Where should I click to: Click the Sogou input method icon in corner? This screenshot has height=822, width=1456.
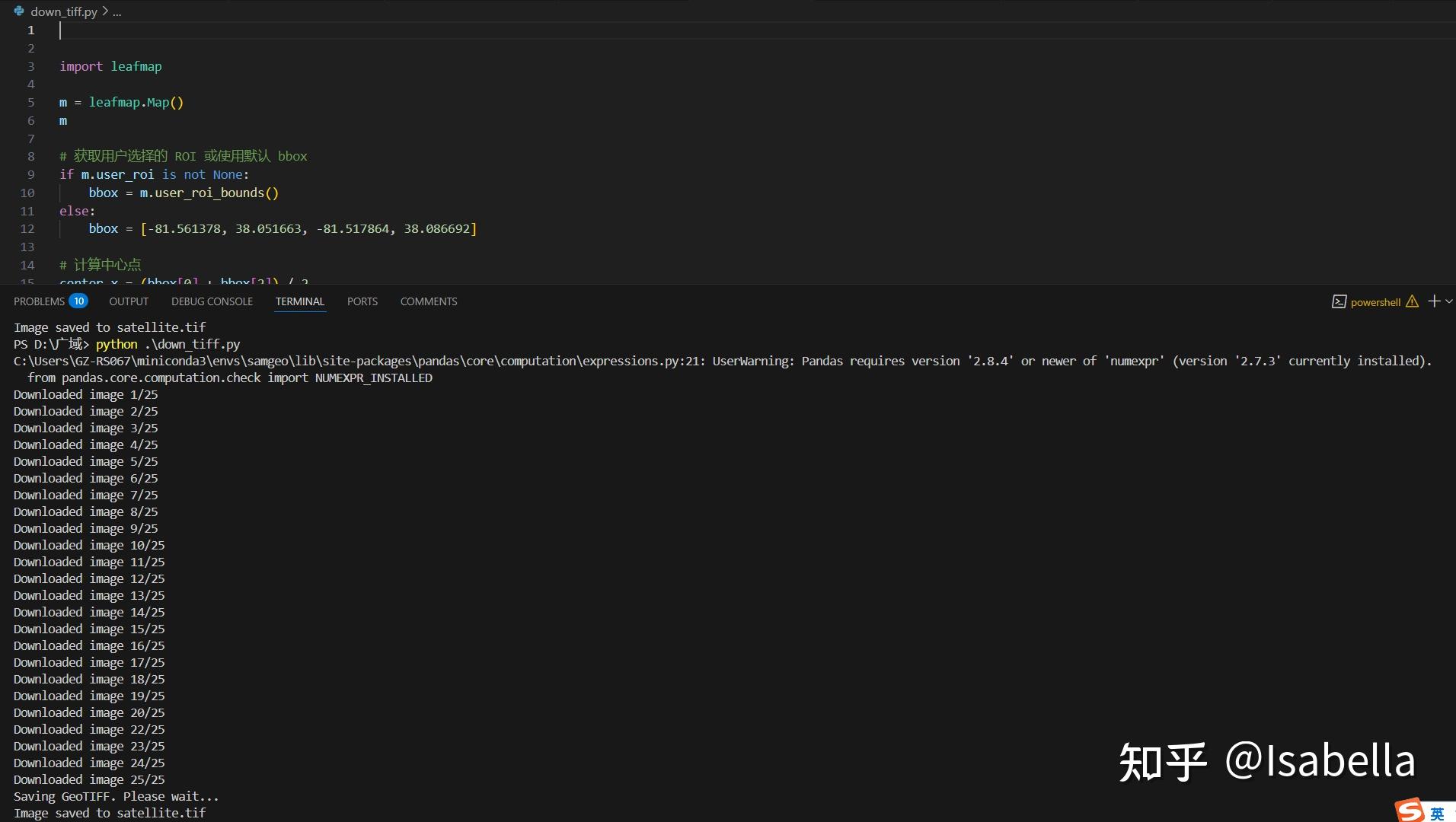point(1408,808)
